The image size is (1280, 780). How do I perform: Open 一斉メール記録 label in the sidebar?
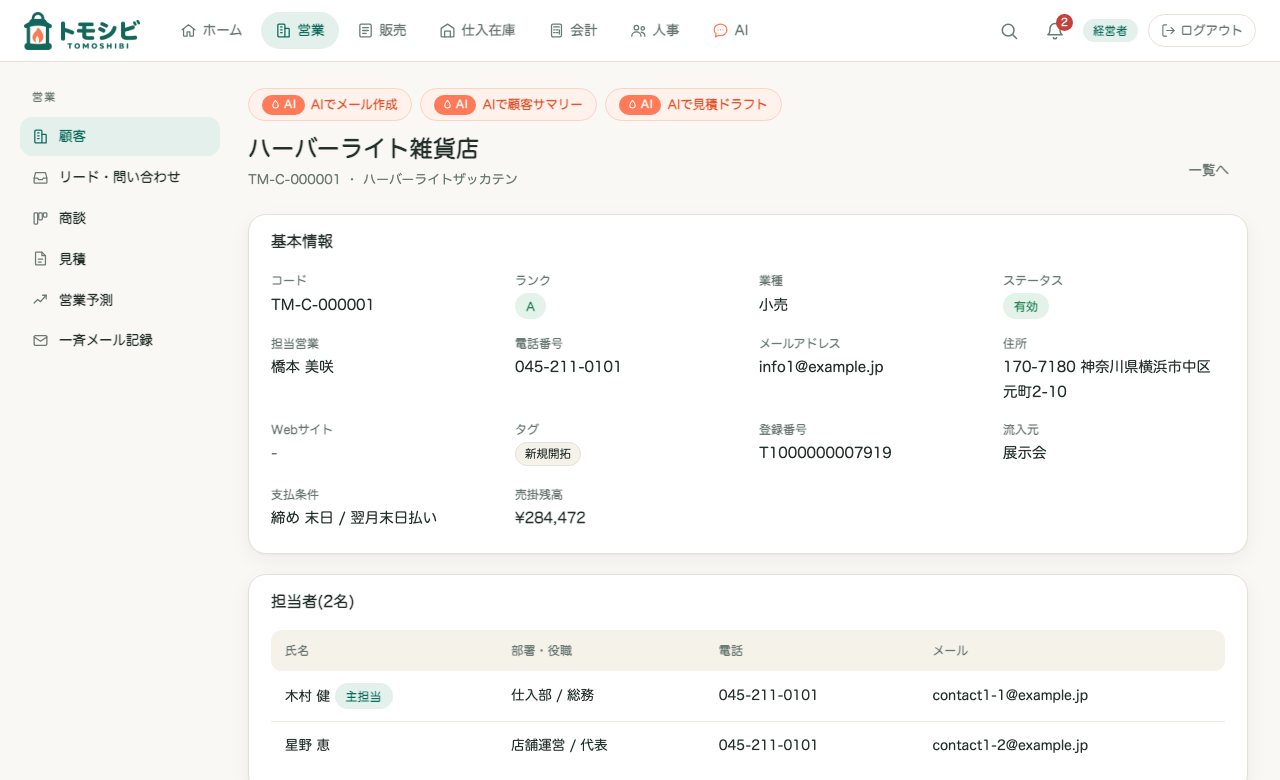(x=106, y=340)
